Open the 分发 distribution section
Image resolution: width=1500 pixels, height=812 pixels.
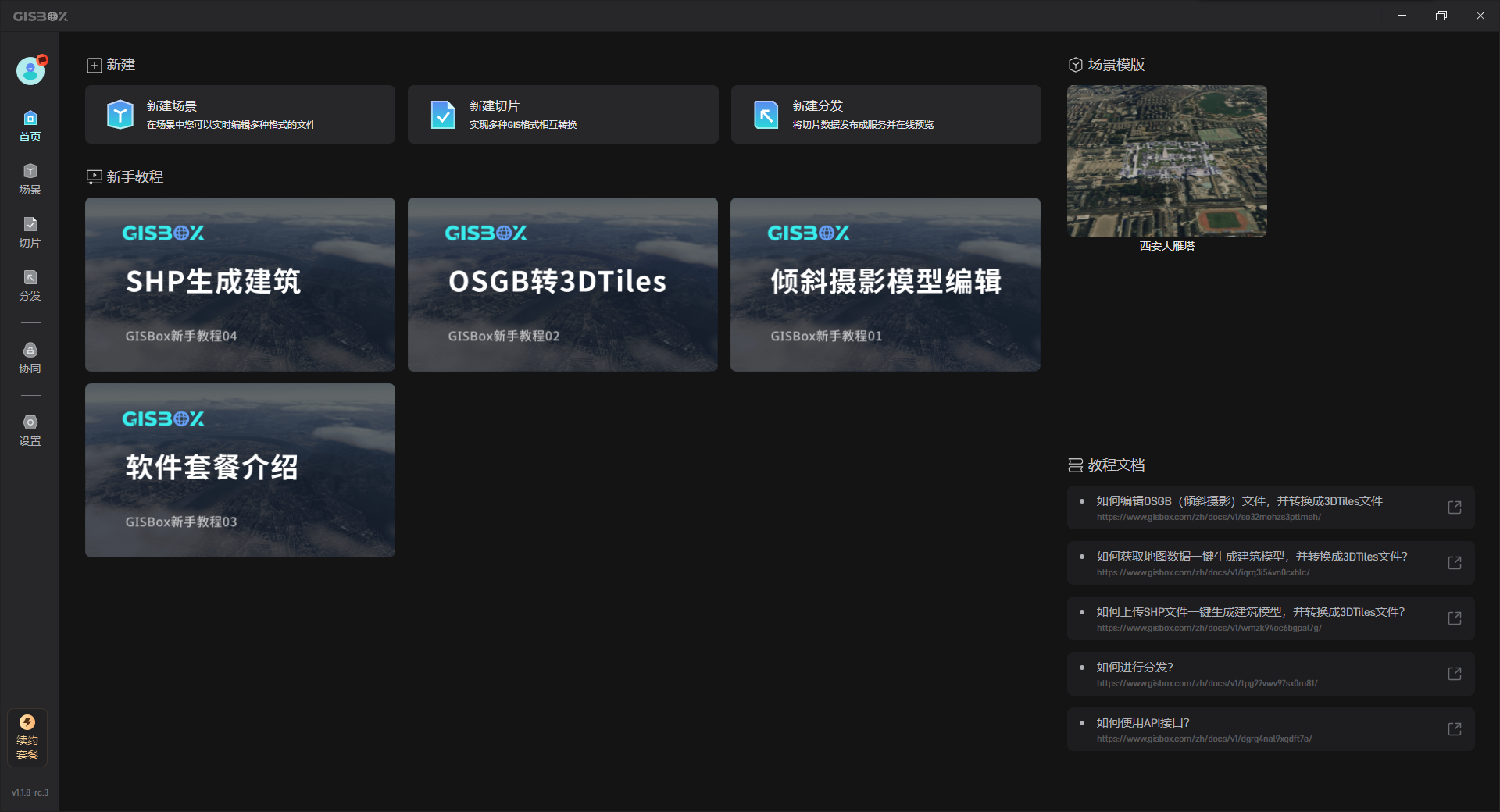point(30,286)
